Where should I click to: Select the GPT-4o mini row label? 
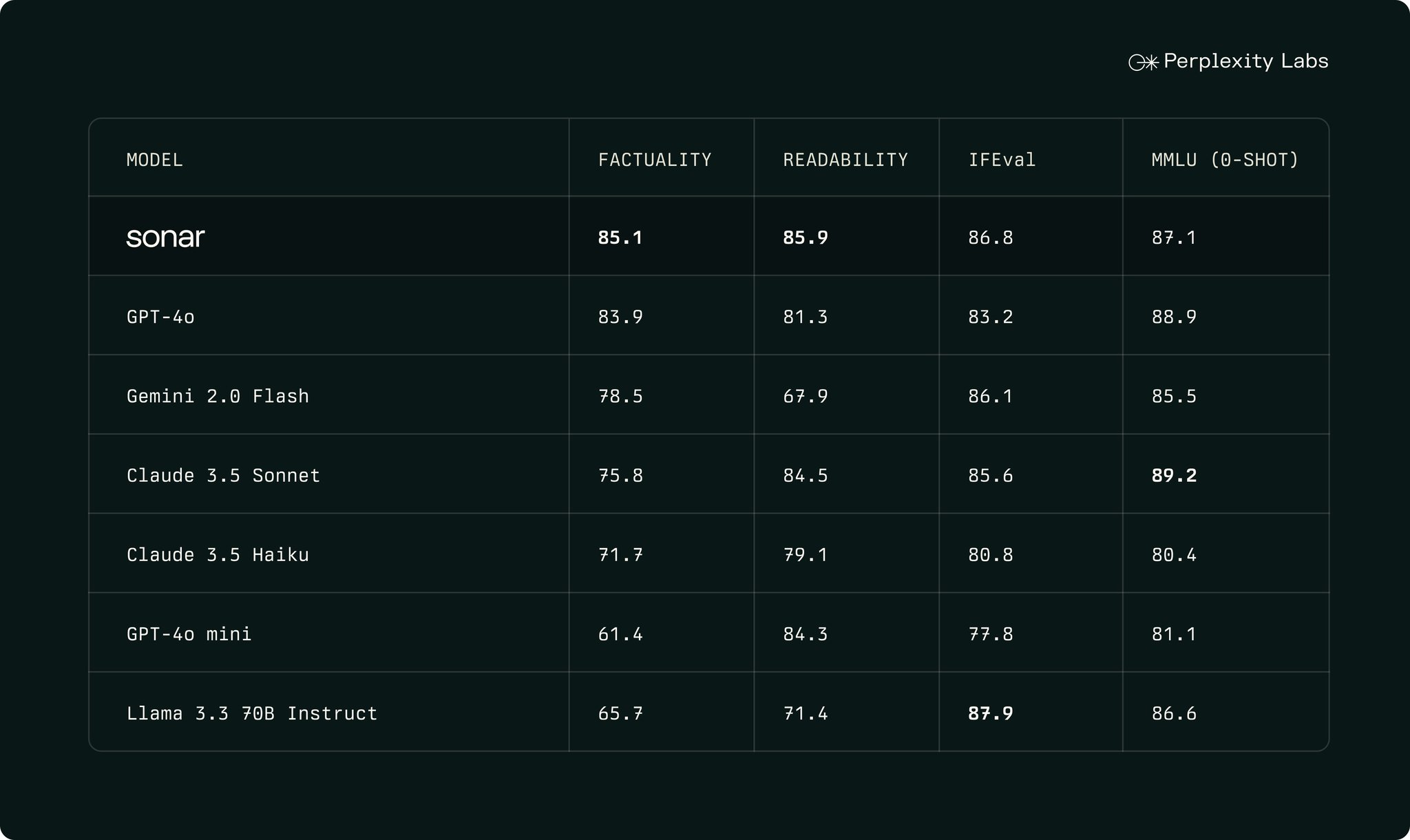pos(189,633)
